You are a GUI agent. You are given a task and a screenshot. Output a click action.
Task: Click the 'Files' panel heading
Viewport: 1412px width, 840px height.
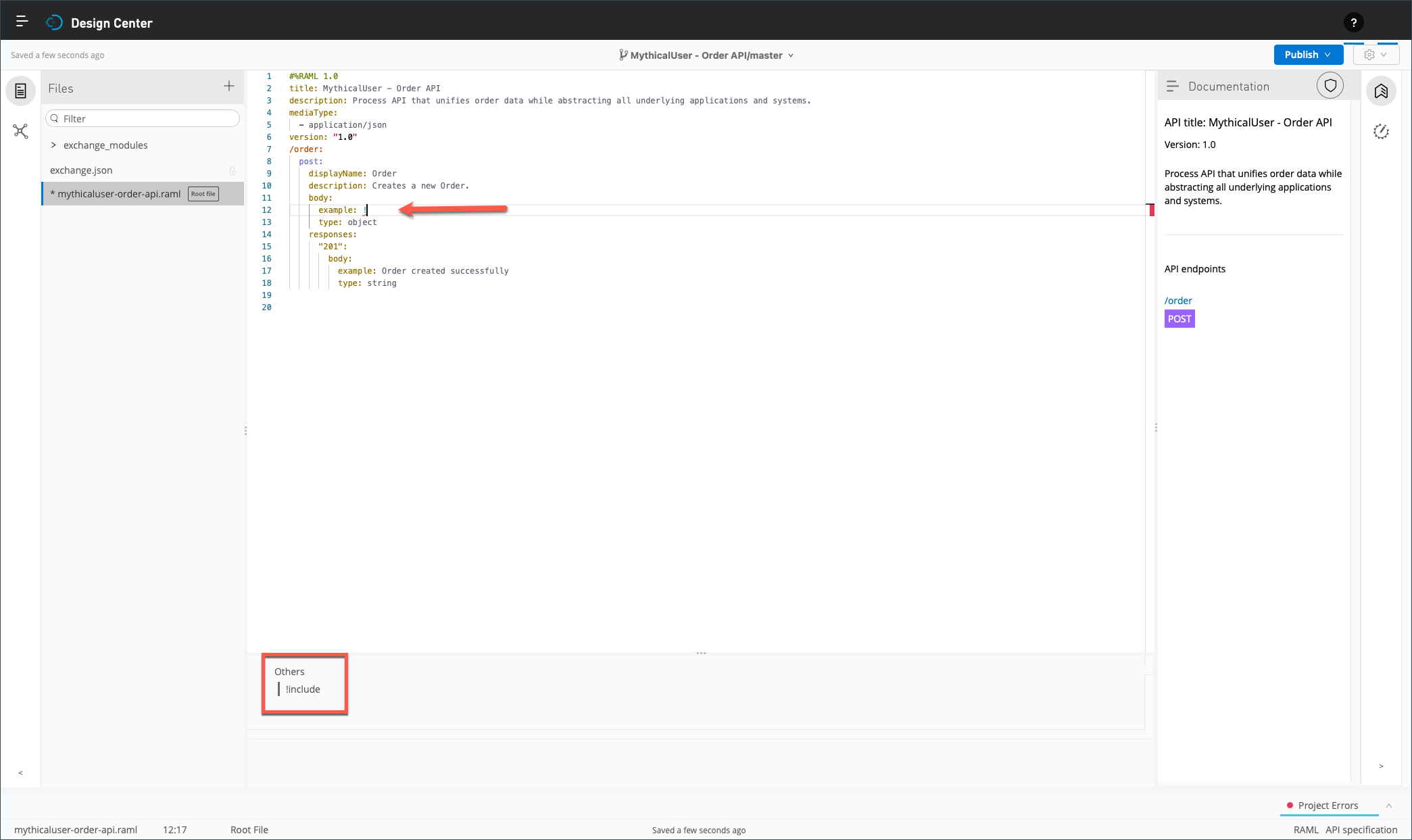(x=61, y=89)
